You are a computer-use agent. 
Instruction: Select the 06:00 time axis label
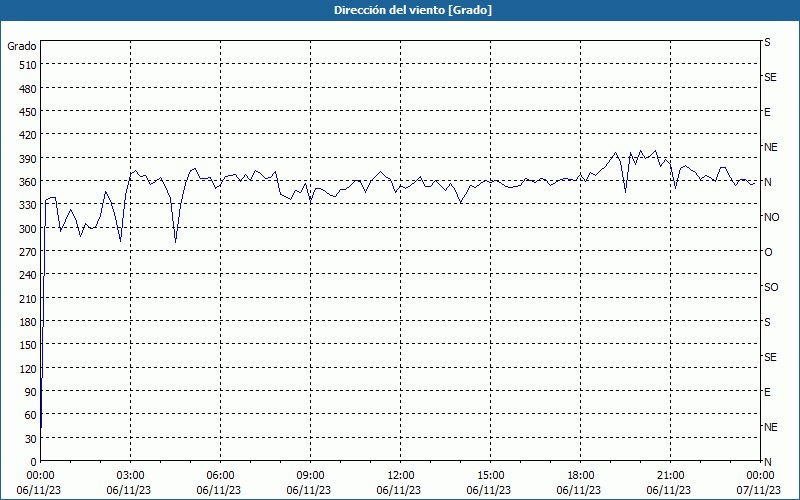point(220,476)
